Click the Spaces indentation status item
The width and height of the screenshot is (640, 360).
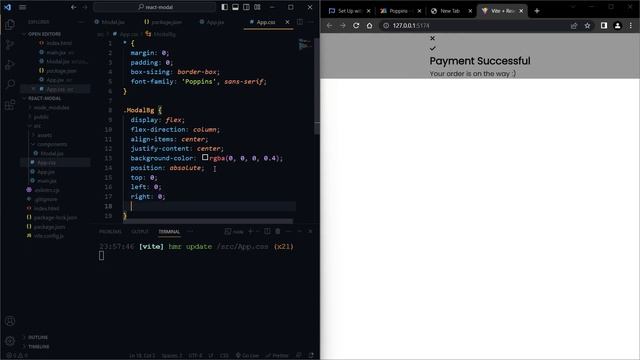tap(172, 356)
